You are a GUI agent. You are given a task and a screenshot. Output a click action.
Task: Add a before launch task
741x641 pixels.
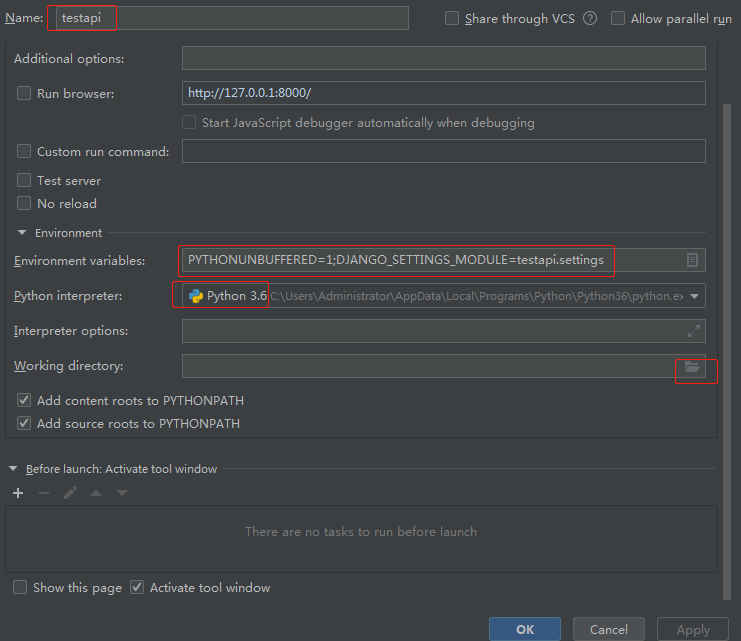(18, 493)
